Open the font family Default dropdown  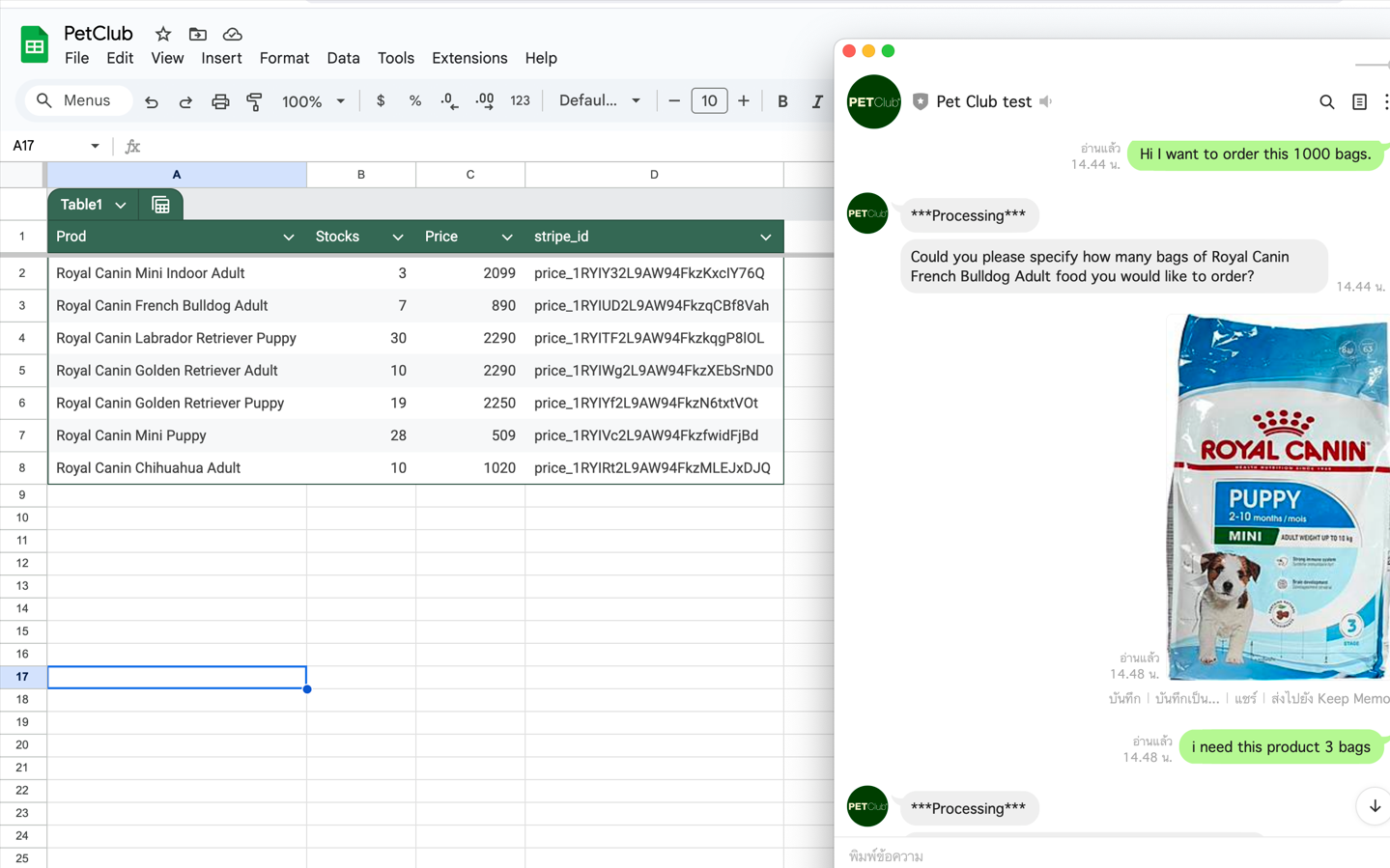600,100
